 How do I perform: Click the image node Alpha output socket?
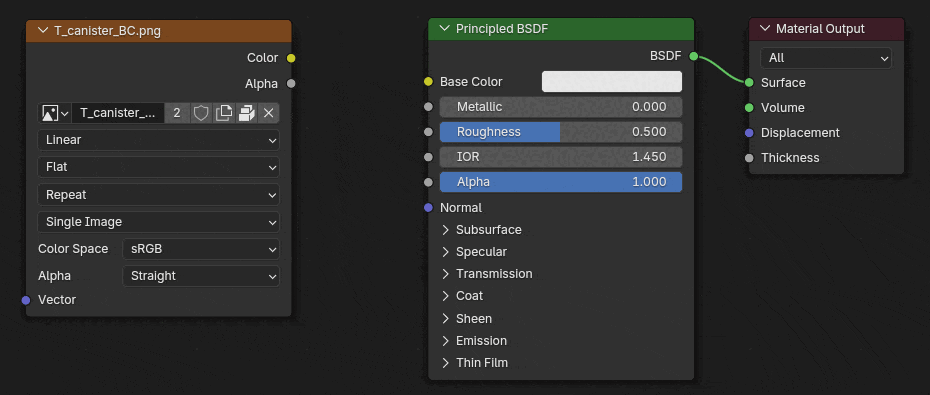pos(291,84)
